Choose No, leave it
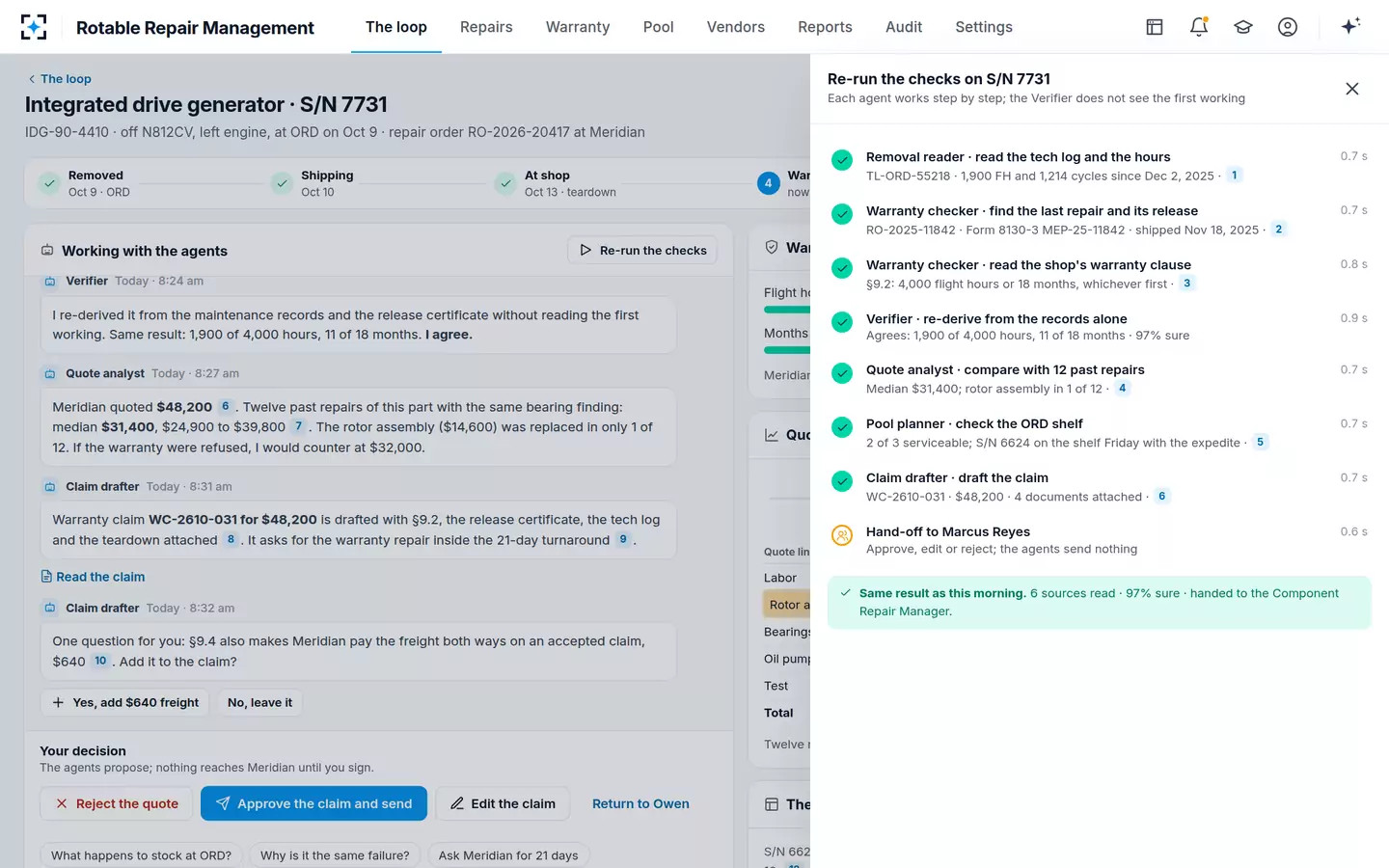The width and height of the screenshot is (1389, 868). point(259,703)
